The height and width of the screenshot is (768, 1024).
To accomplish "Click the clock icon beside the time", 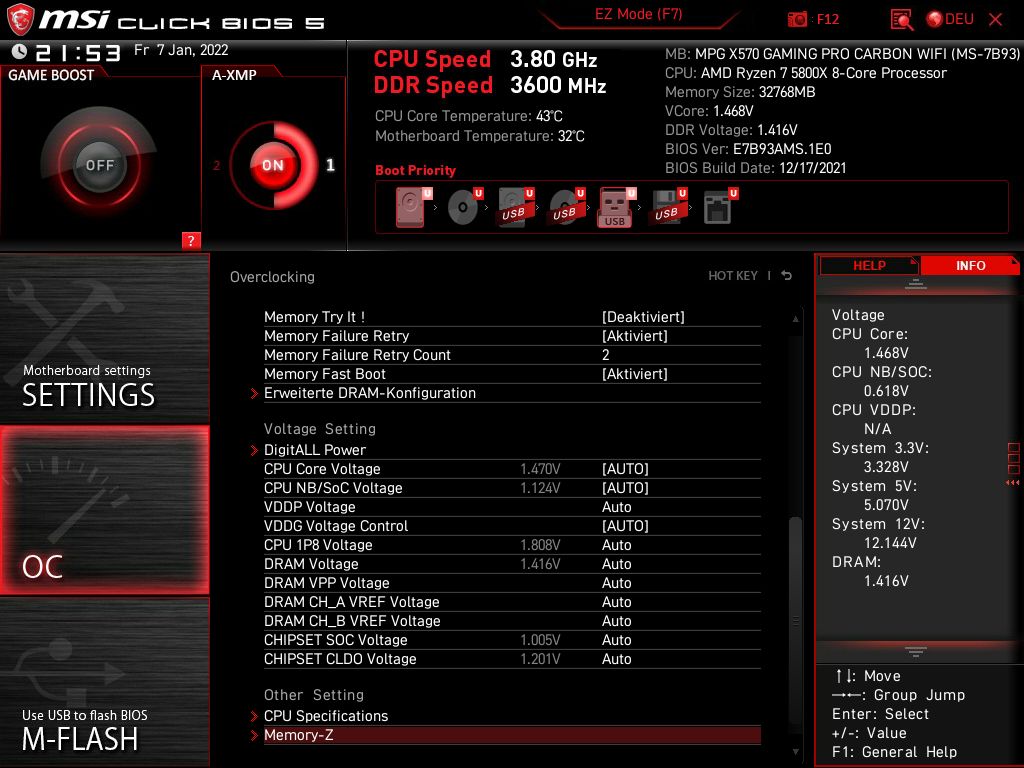I will click(x=19, y=51).
